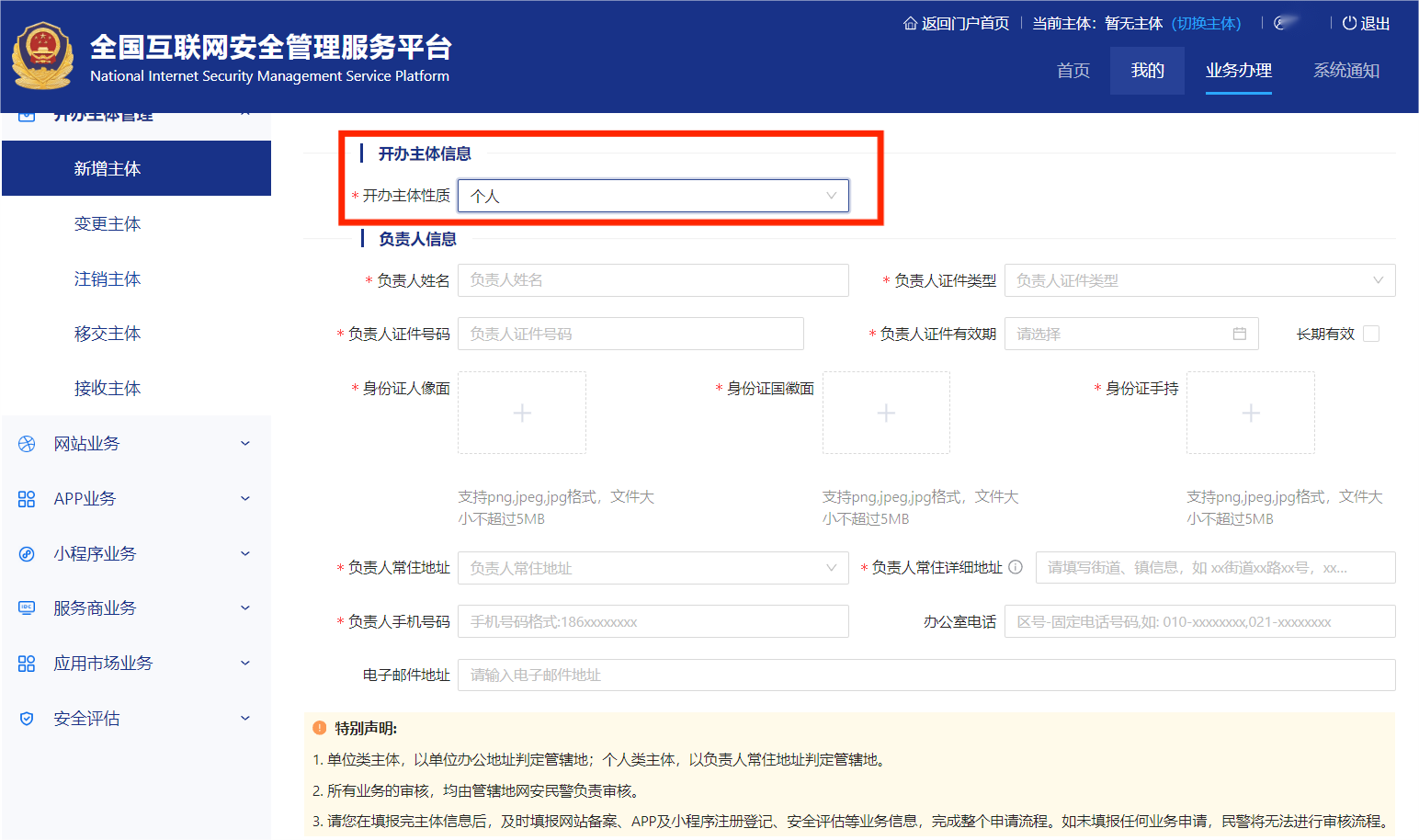Open the 负责人证件类型 dropdown
Image resolution: width=1419 pixels, height=840 pixels.
[1199, 280]
